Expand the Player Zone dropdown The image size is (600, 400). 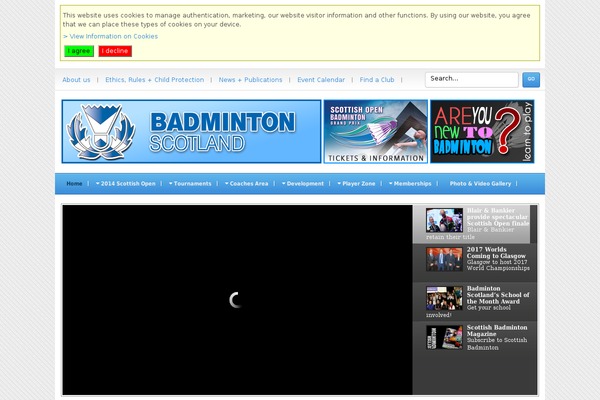point(356,184)
